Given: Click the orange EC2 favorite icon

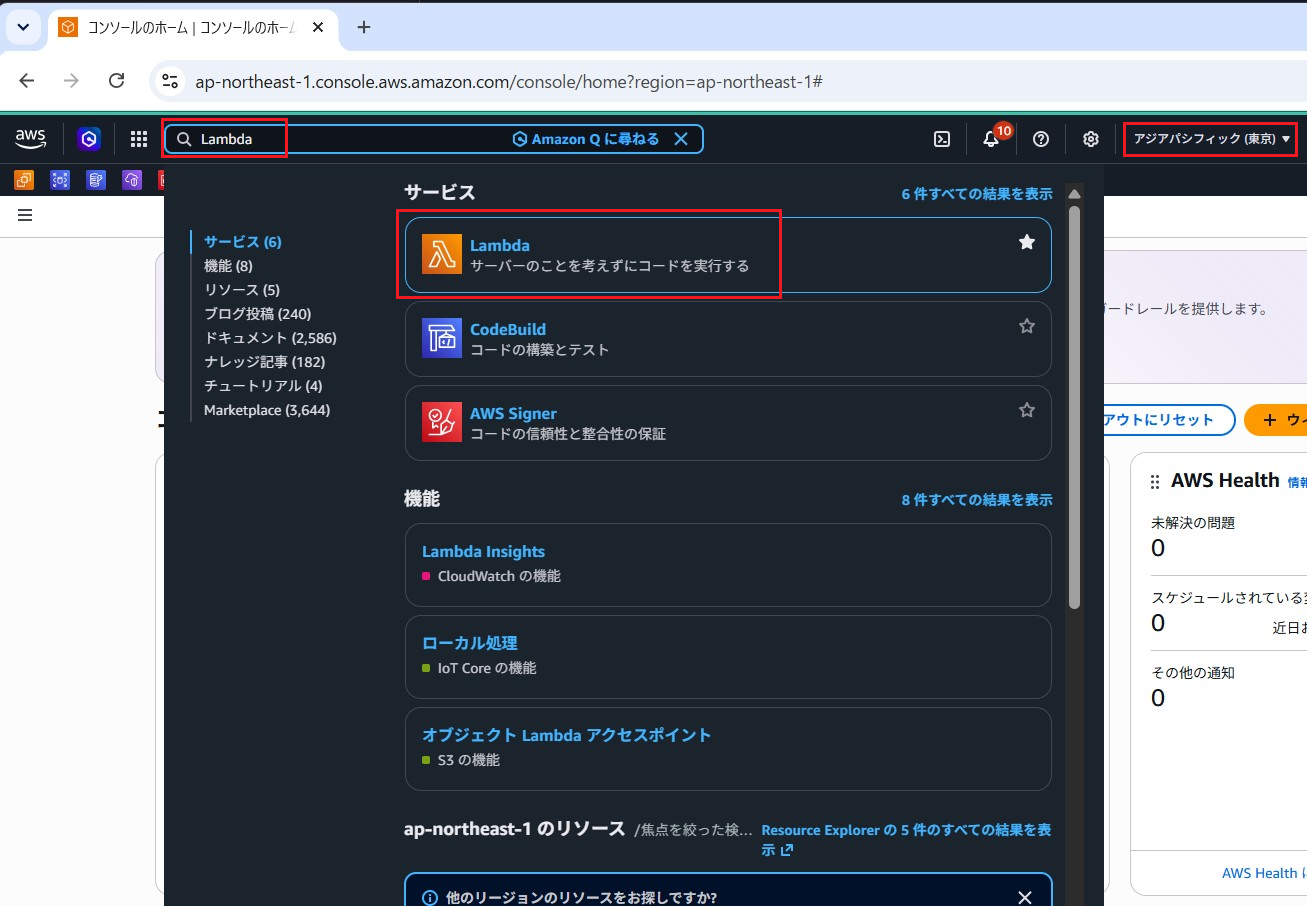Looking at the screenshot, I should pyautogui.click(x=23, y=180).
